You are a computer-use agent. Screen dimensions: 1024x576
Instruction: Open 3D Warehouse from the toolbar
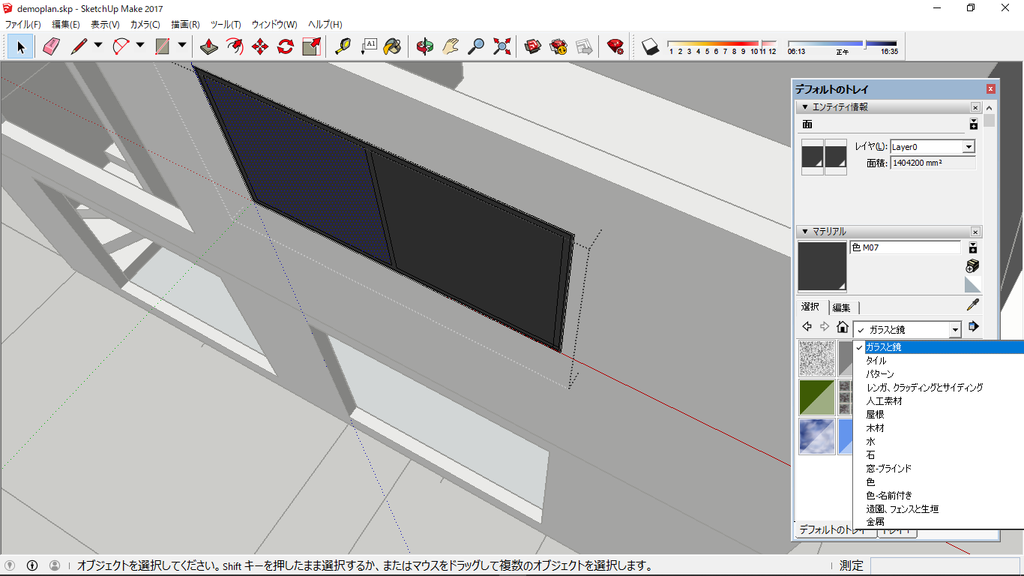(533, 46)
